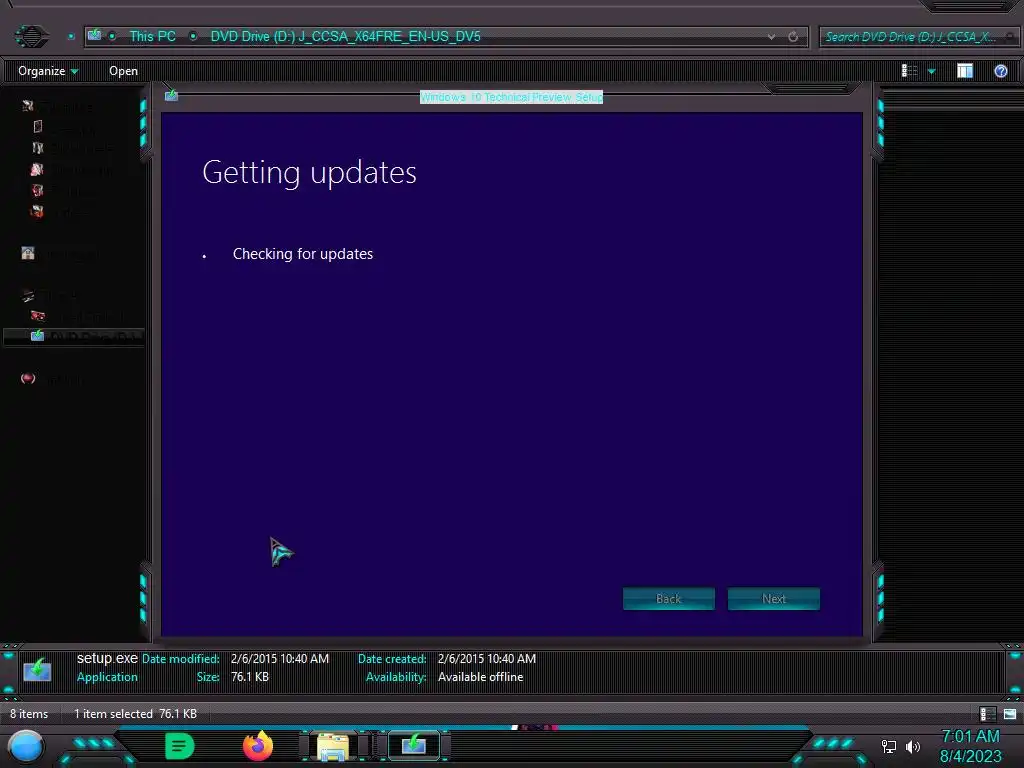Open Explorer help question mark
Screen dimensions: 1024x768
tap(1000, 71)
